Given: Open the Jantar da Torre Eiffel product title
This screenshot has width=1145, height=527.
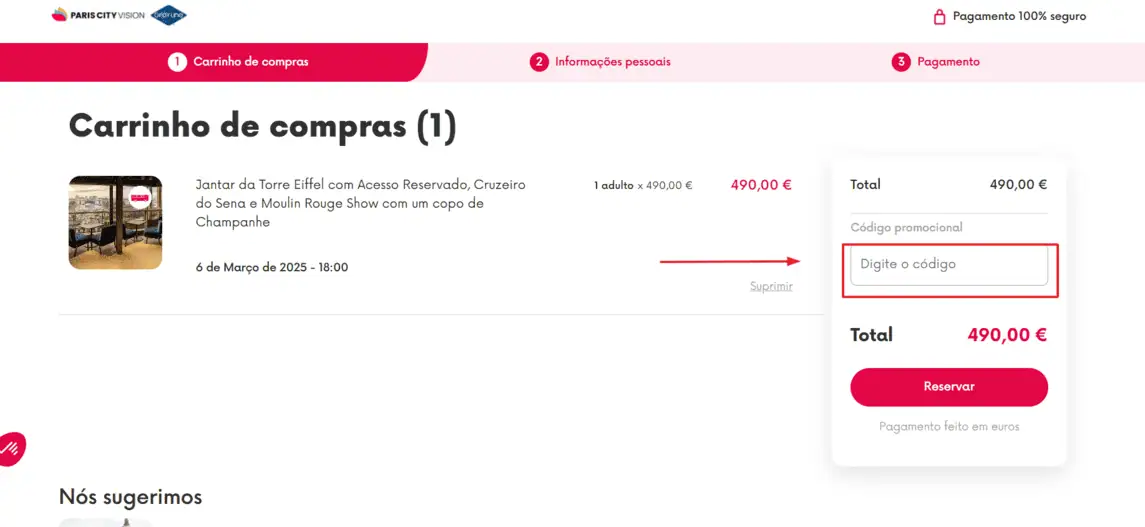Looking at the screenshot, I should click(x=361, y=204).
